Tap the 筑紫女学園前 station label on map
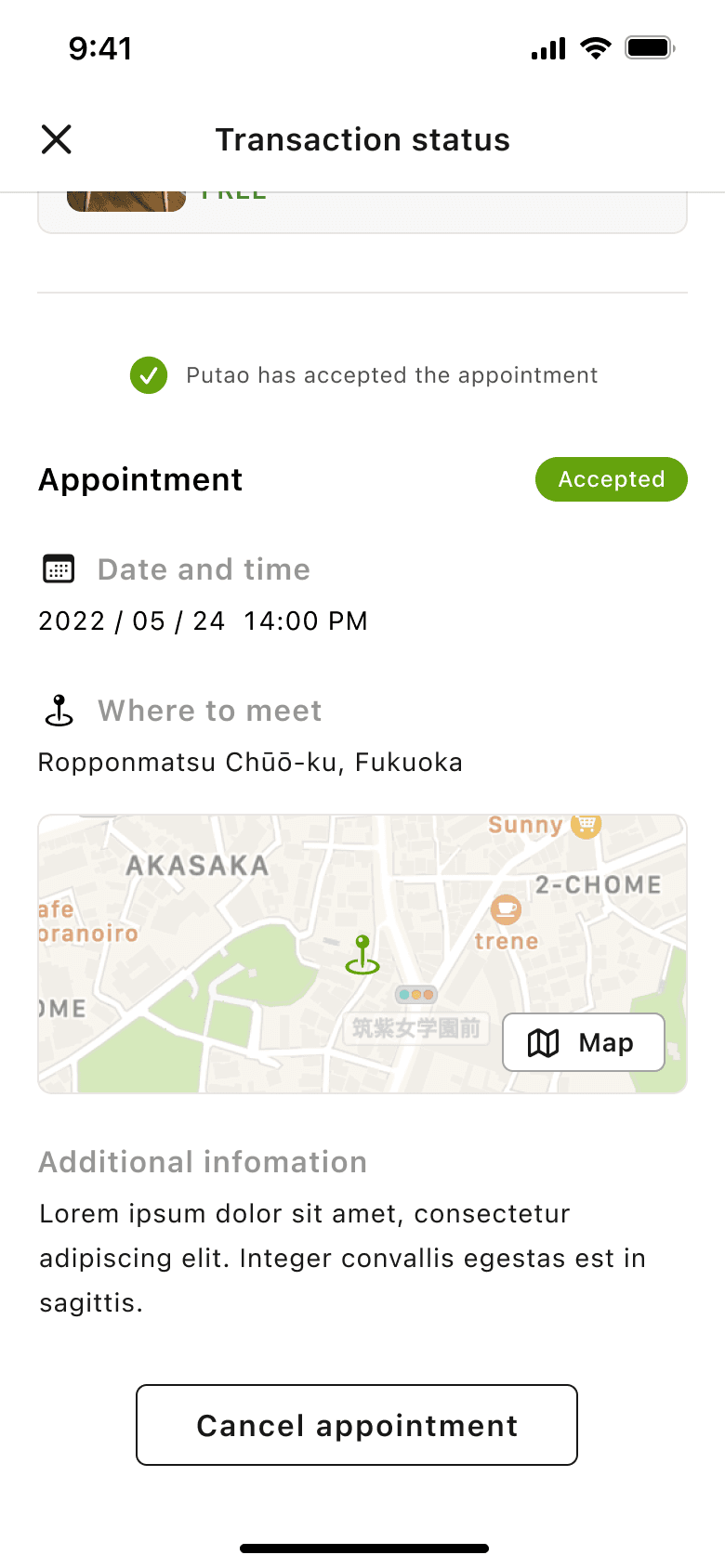Screen dimensions: 725x1568 [416, 1028]
